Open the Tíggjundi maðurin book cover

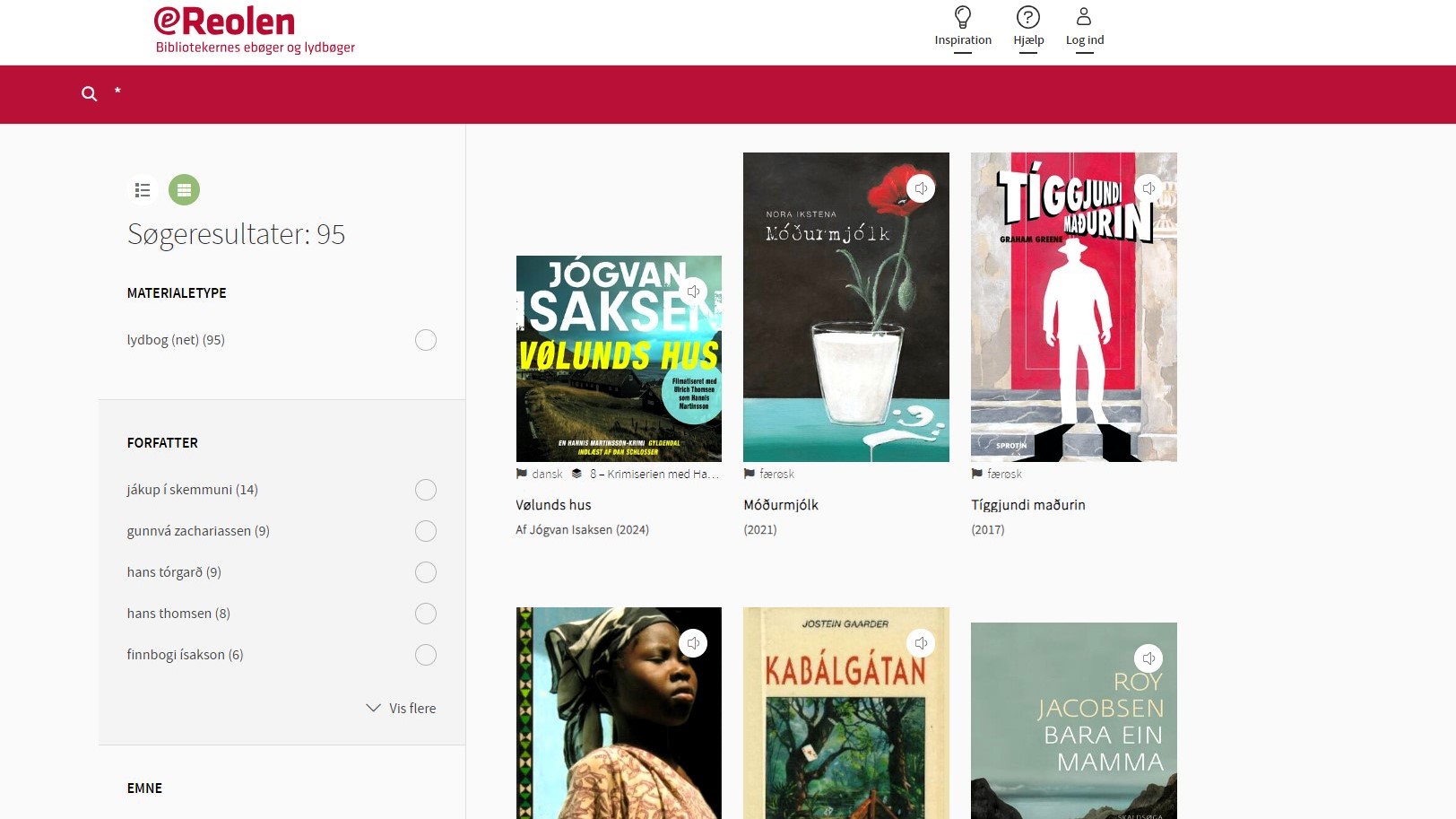point(1074,307)
